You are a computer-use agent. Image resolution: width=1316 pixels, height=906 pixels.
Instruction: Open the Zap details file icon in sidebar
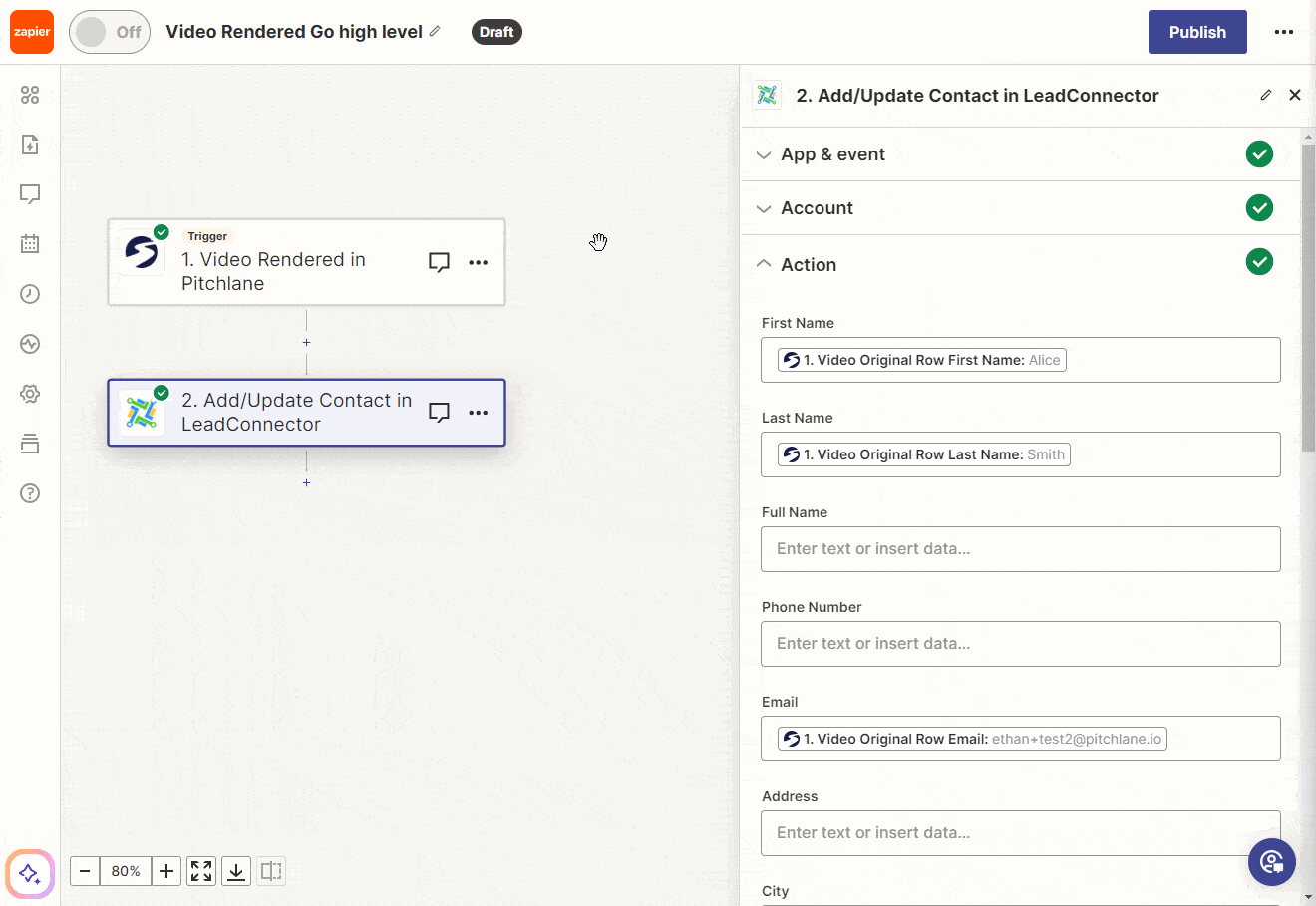tap(30, 145)
